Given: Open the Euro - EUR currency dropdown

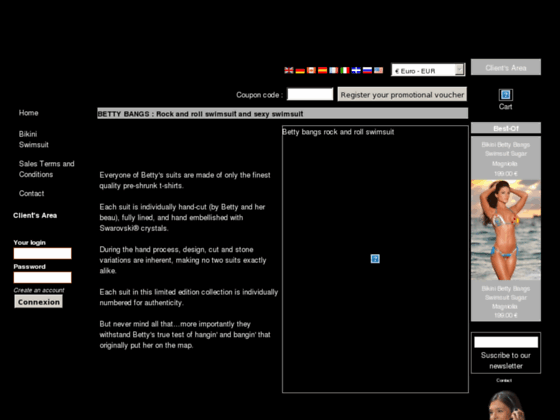Looking at the screenshot, I should click(x=428, y=70).
